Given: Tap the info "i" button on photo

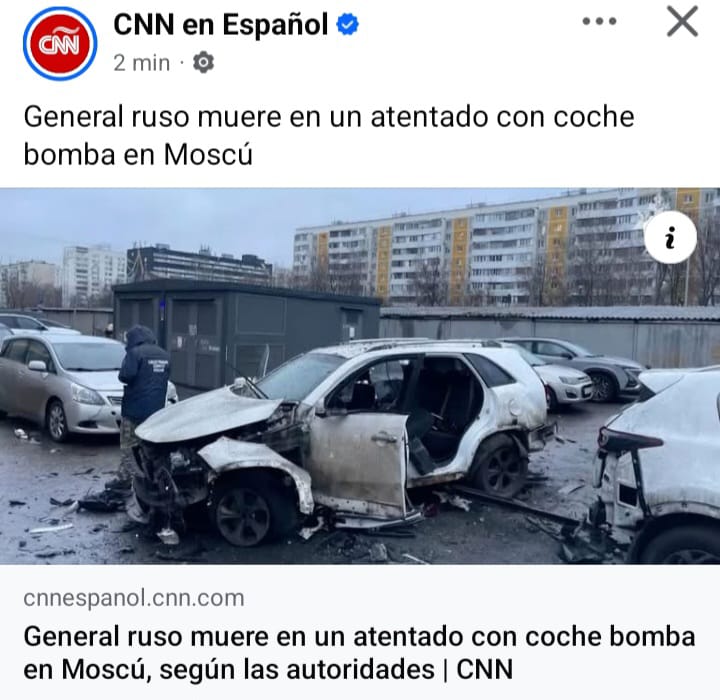Looking at the screenshot, I should 670,237.
